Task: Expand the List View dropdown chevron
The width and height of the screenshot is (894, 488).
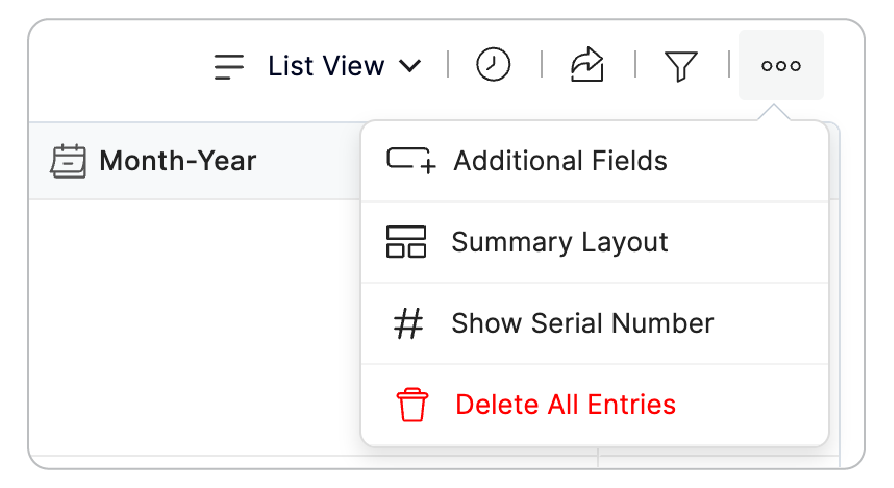Action: 410,67
